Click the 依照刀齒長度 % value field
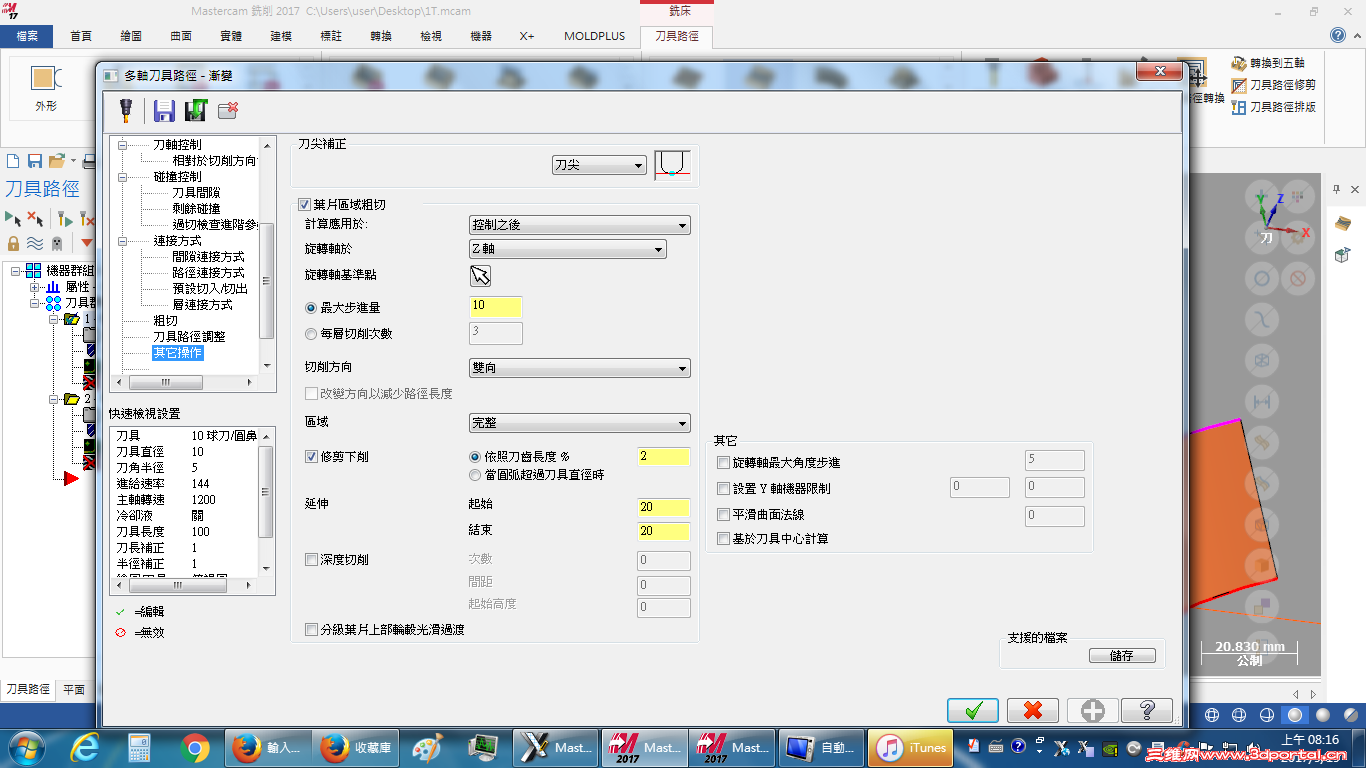Screen dimensions: 1366x768 click(x=664, y=457)
